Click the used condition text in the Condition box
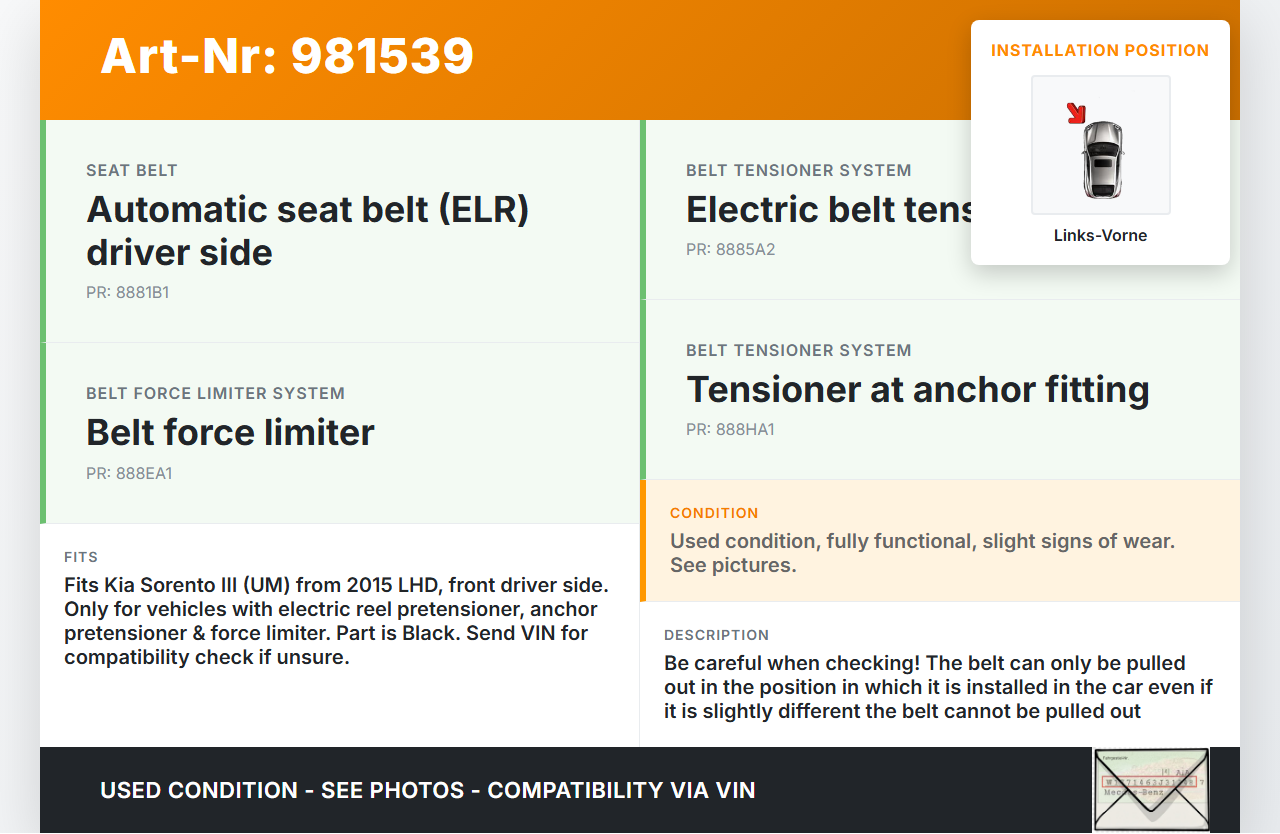This screenshot has height=834, width=1280. tap(922, 553)
